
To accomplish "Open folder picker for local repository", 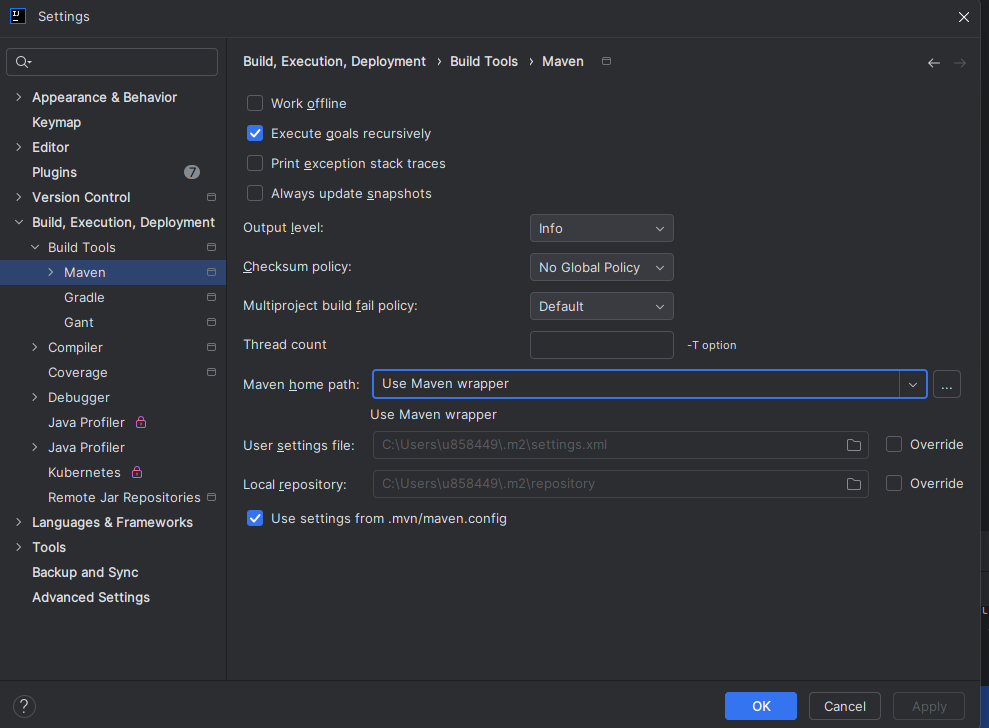I will click(853, 484).
